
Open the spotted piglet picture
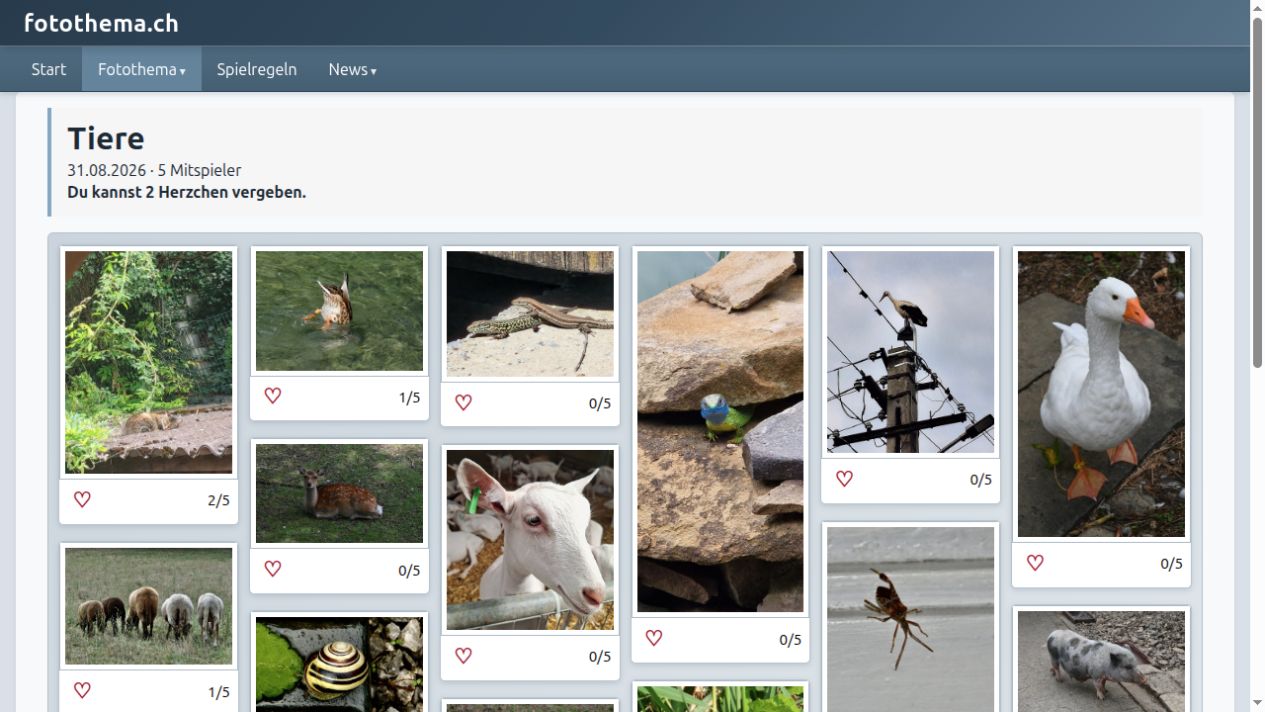point(1101,661)
